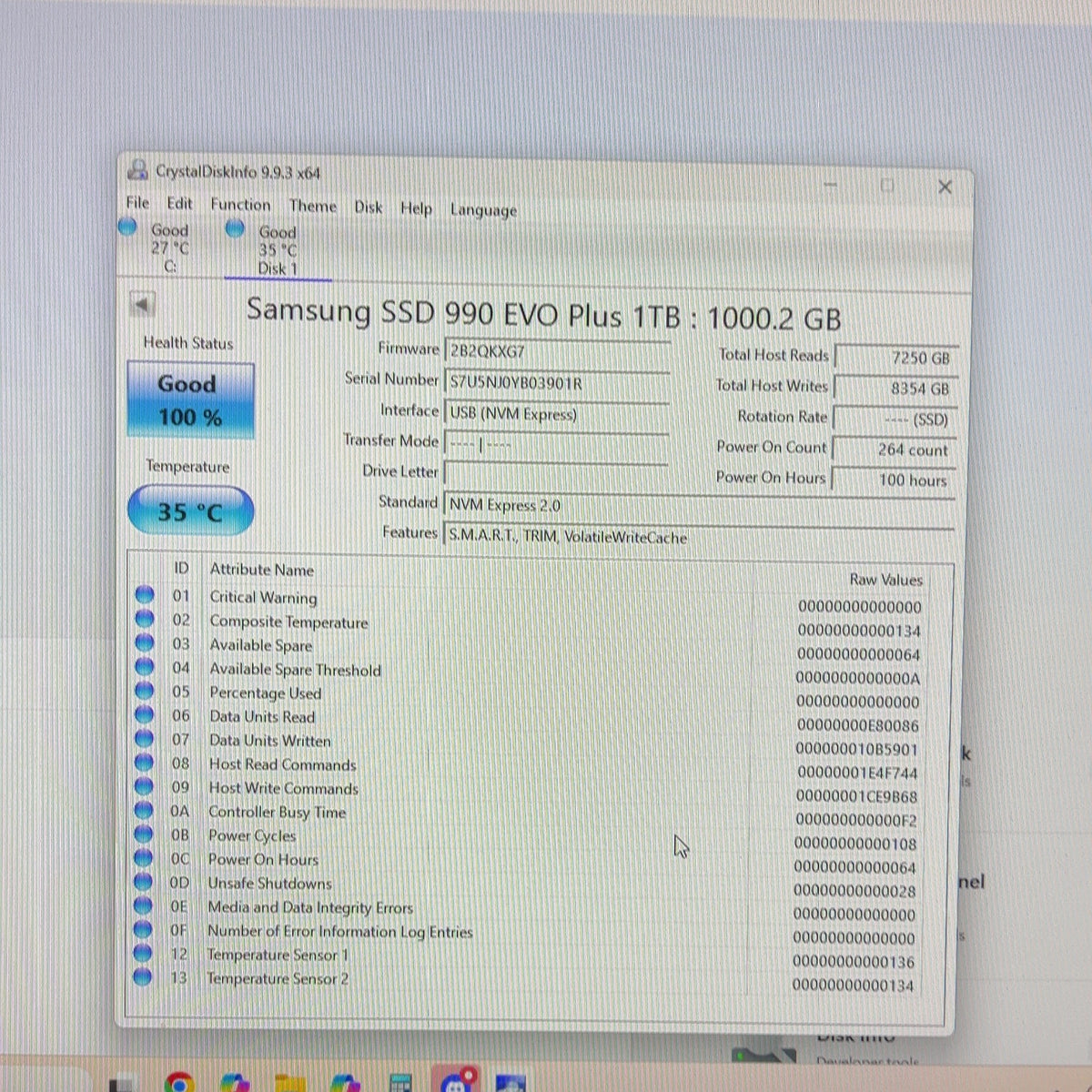This screenshot has height=1092, width=1092.
Task: Open the Help menu
Action: [x=417, y=208]
